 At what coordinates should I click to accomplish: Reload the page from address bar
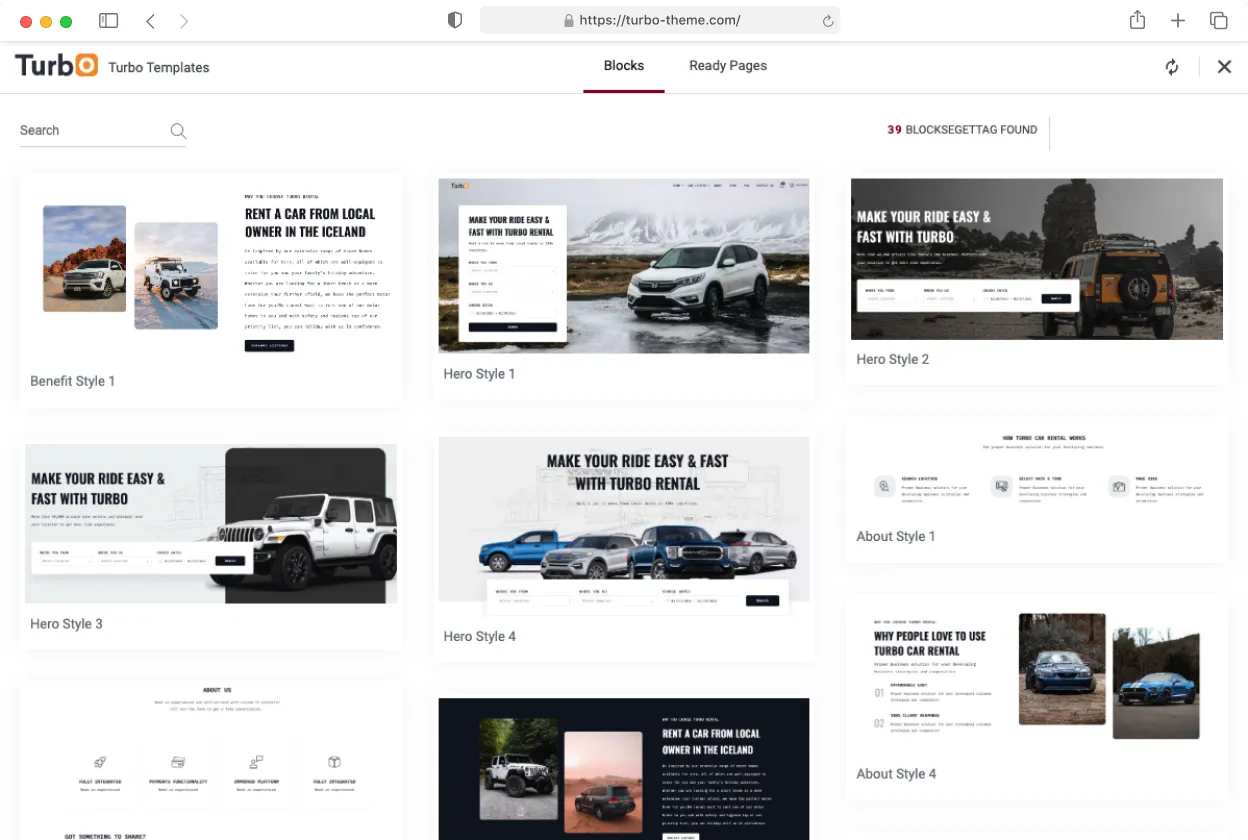click(827, 21)
